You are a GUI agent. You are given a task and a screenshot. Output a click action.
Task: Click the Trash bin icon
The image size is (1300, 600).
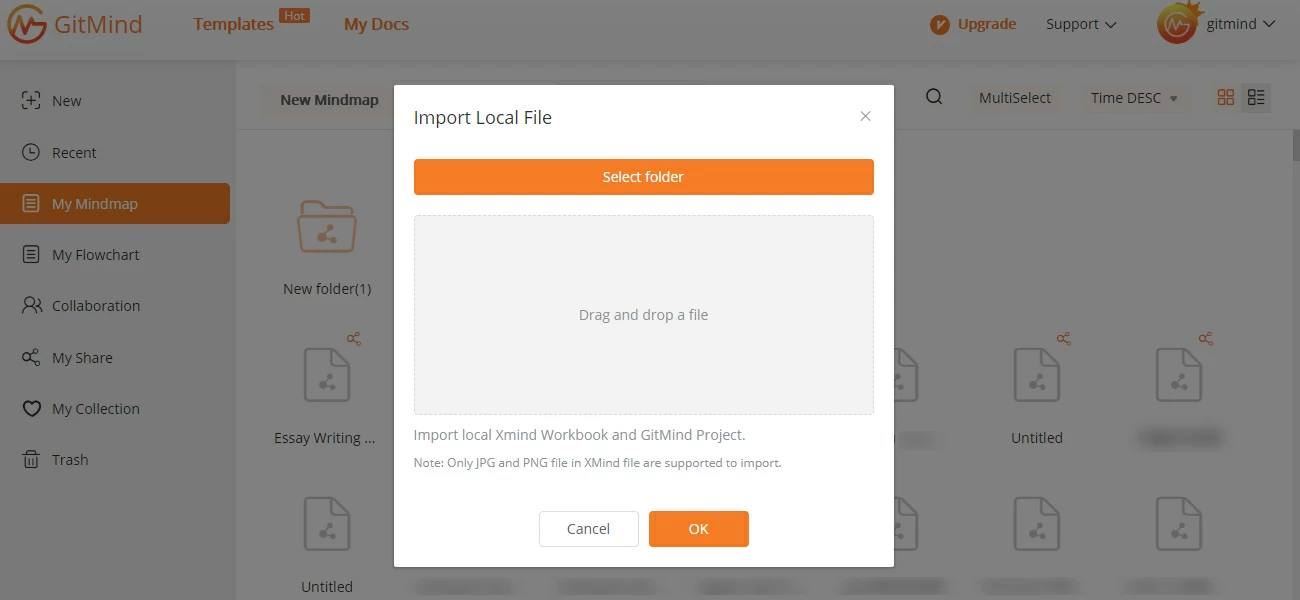(32, 460)
